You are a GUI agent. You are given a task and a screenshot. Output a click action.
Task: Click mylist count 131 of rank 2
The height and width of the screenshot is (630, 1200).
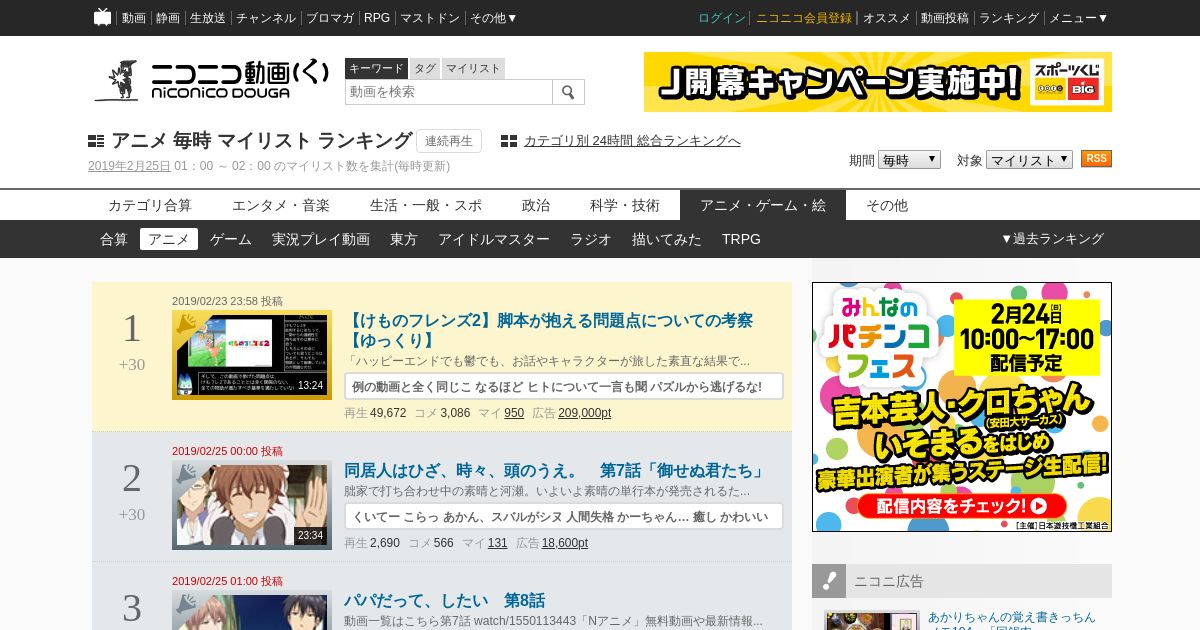[x=498, y=543]
